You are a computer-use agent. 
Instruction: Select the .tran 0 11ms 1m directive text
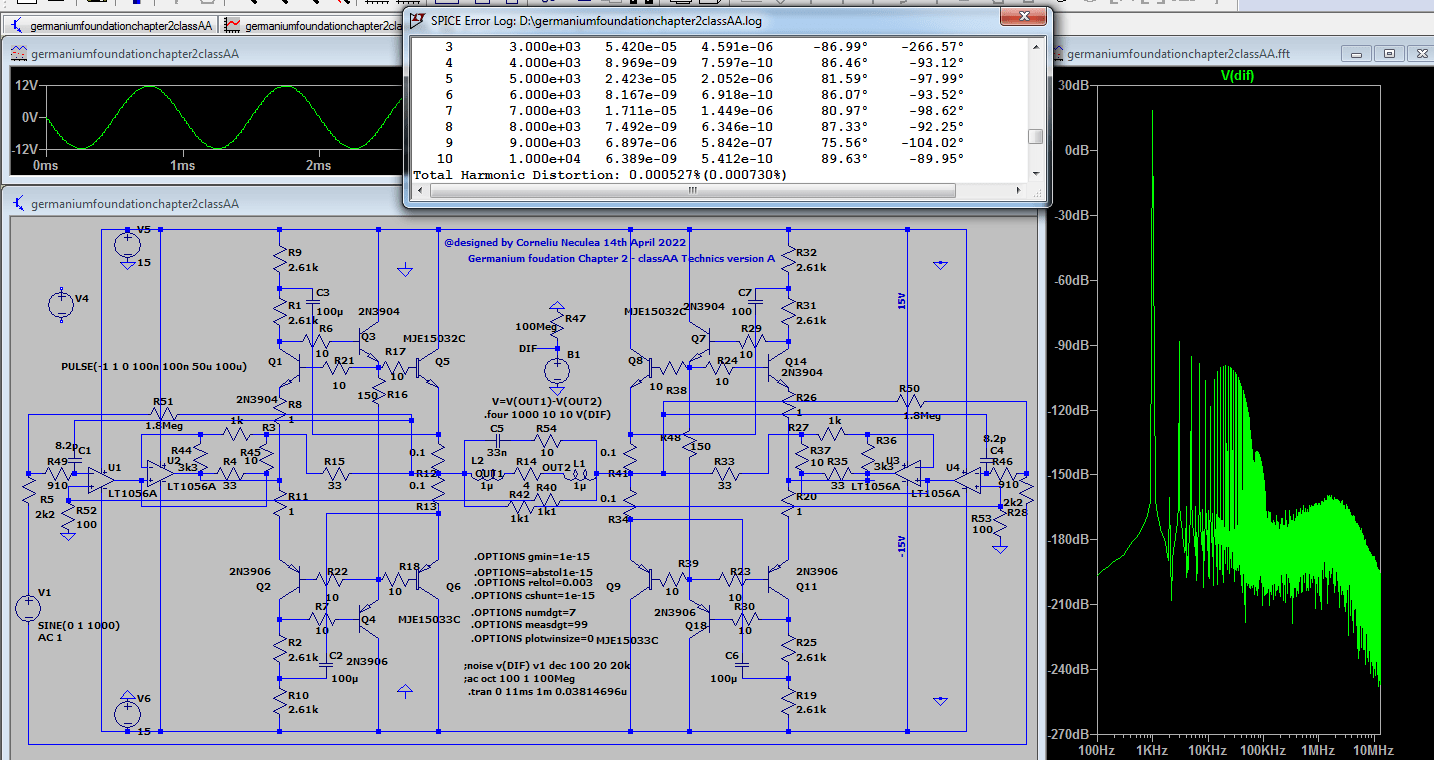[x=547, y=691]
